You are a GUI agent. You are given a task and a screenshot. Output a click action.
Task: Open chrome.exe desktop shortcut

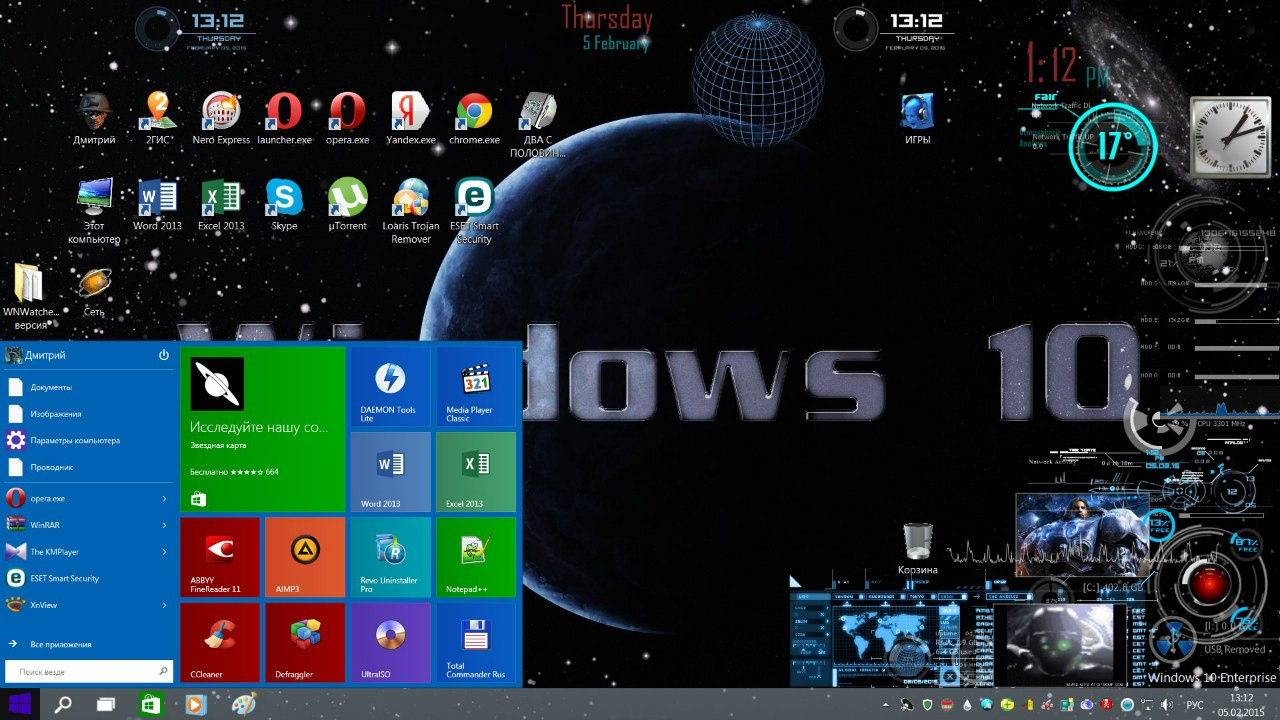click(x=474, y=118)
